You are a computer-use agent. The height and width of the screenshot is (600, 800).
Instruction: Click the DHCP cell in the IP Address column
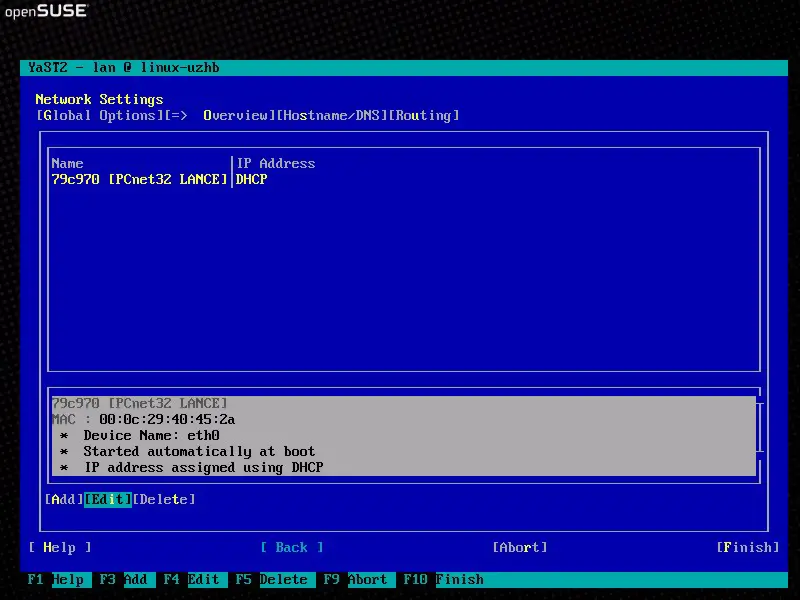click(252, 180)
